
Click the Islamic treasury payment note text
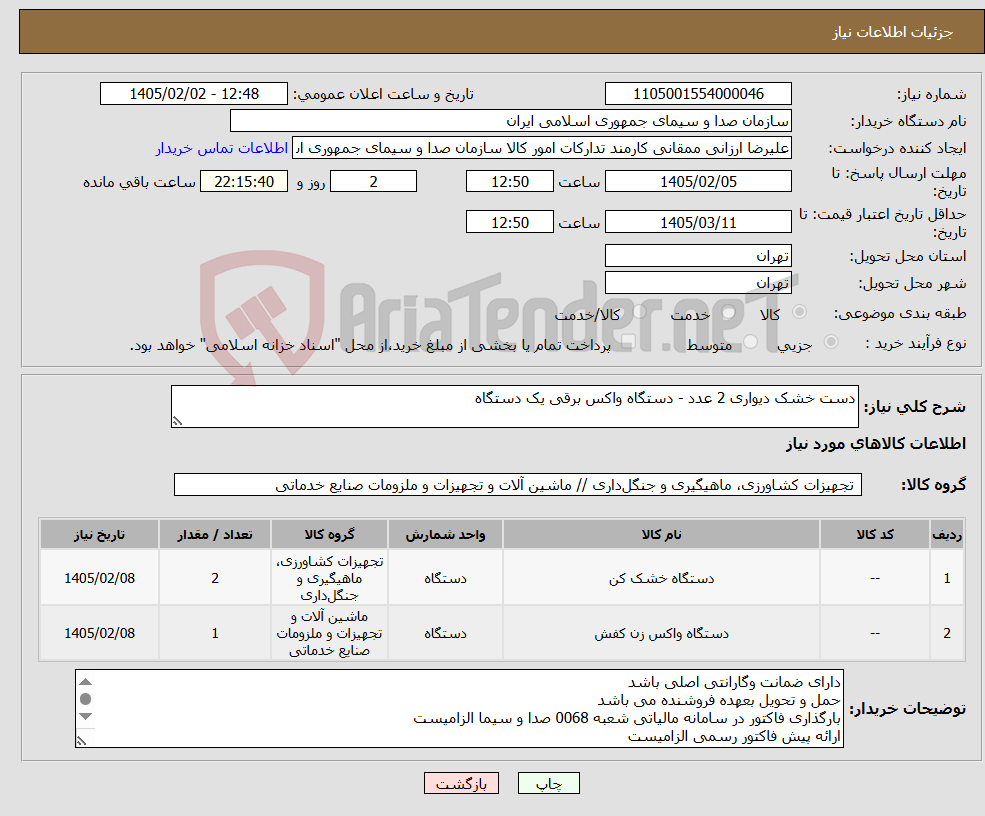tap(370, 345)
